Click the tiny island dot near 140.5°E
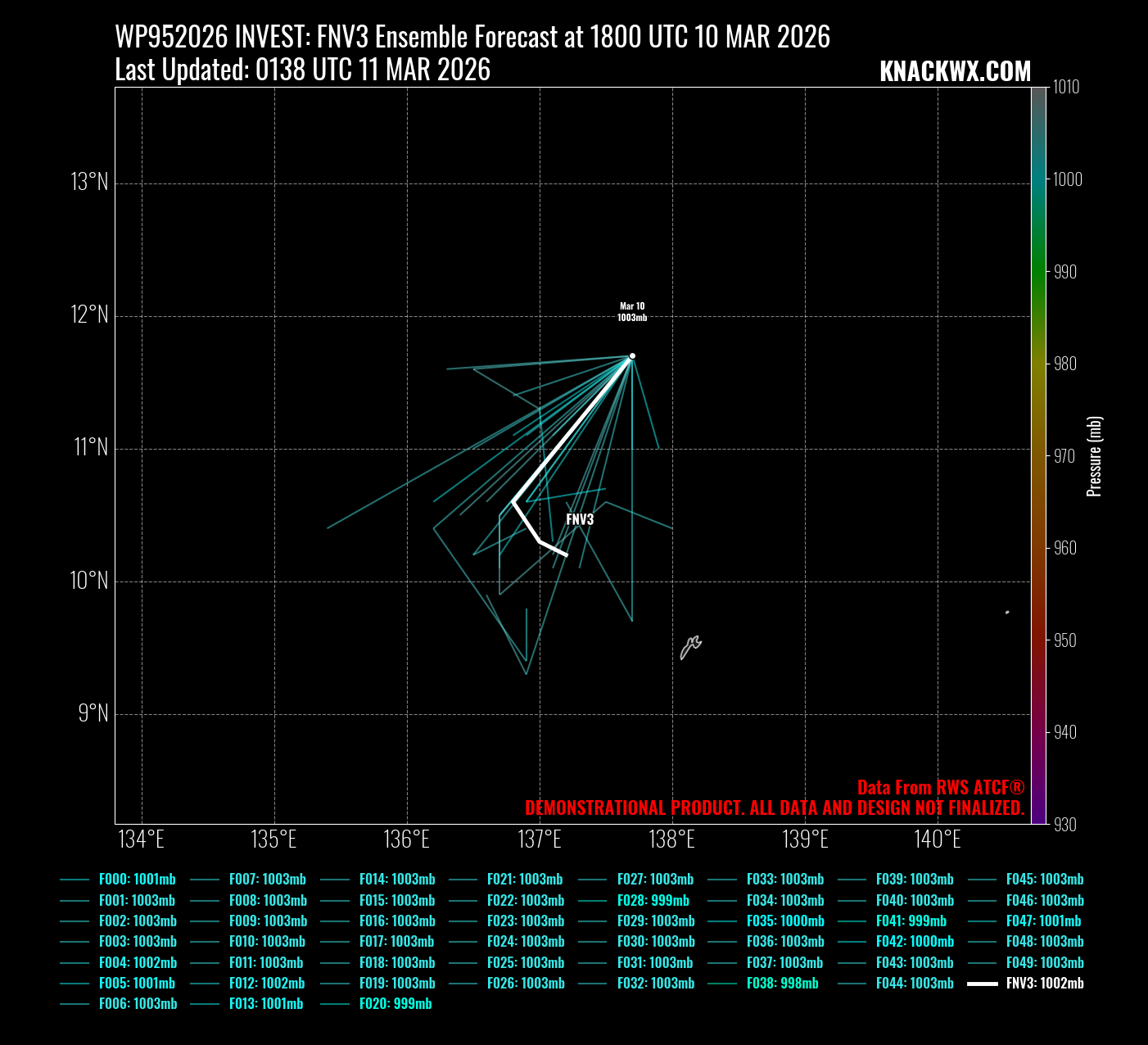The image size is (1148, 1045). [1007, 612]
